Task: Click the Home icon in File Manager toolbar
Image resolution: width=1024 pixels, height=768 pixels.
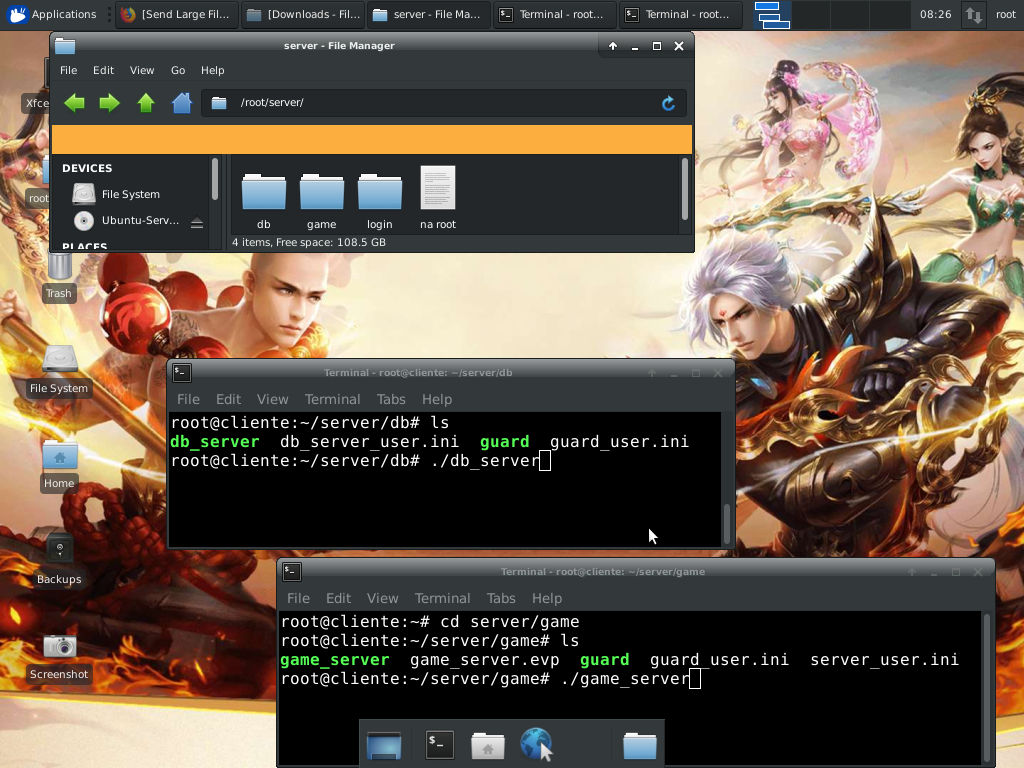Action: click(182, 103)
